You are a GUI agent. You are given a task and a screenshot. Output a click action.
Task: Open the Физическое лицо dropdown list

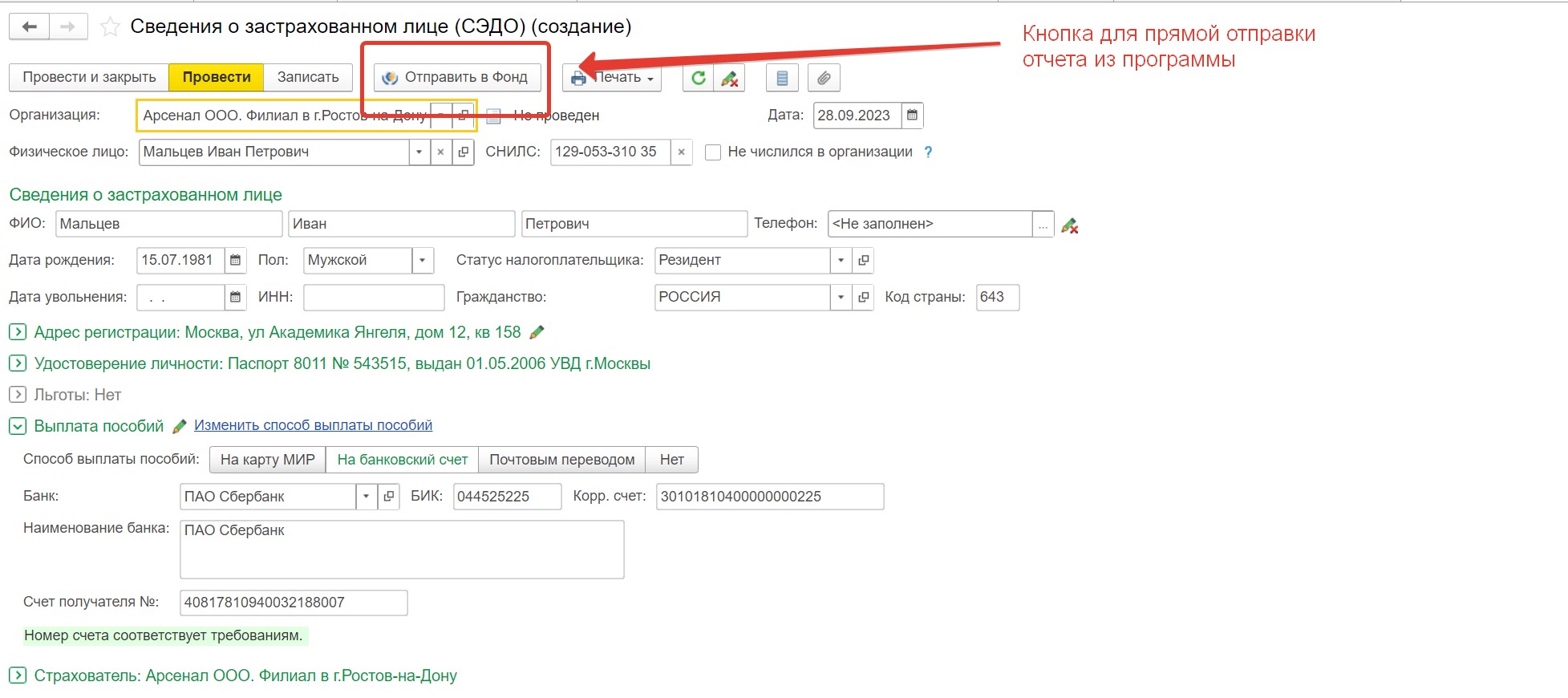(419, 152)
